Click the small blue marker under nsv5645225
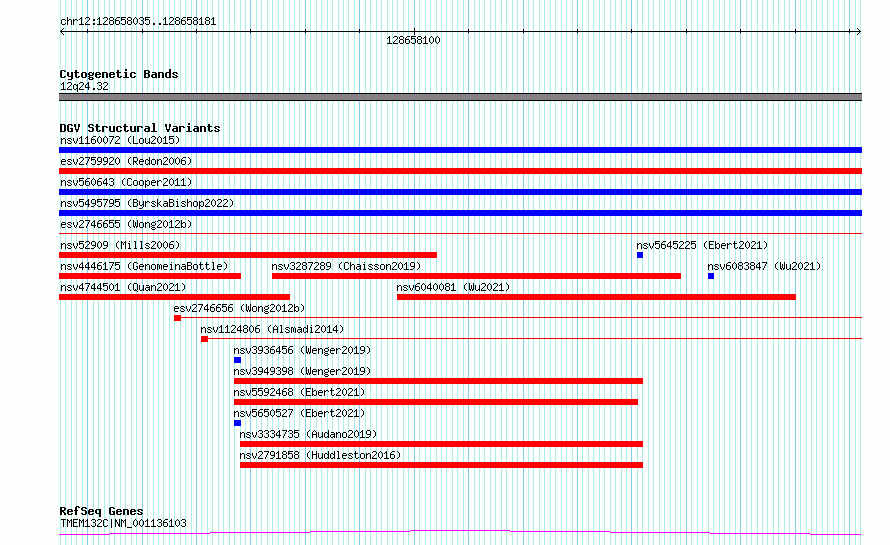 (640, 255)
